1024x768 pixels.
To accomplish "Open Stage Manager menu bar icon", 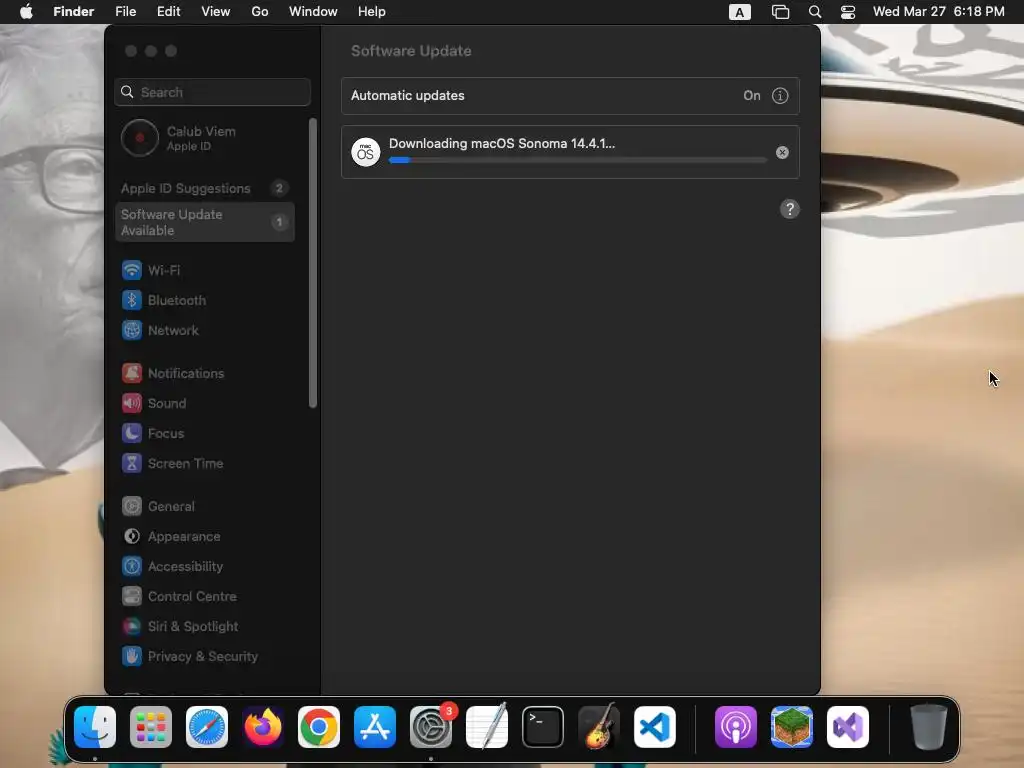I will pyautogui.click(x=780, y=12).
